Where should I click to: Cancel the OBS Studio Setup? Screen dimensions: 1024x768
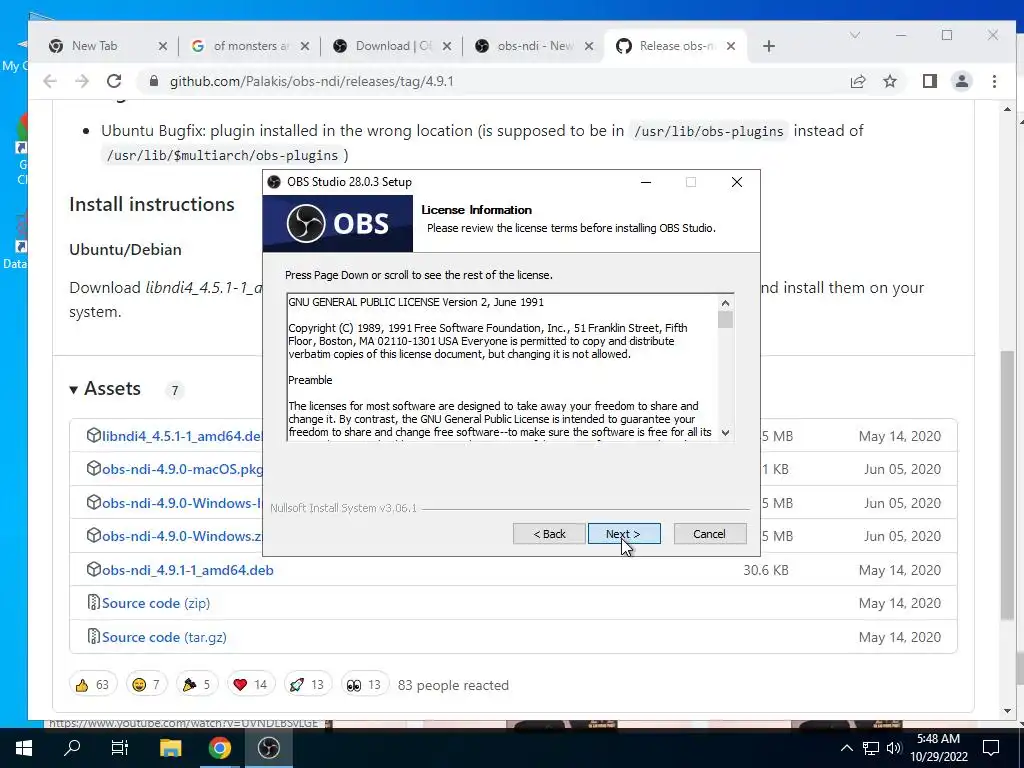click(709, 534)
